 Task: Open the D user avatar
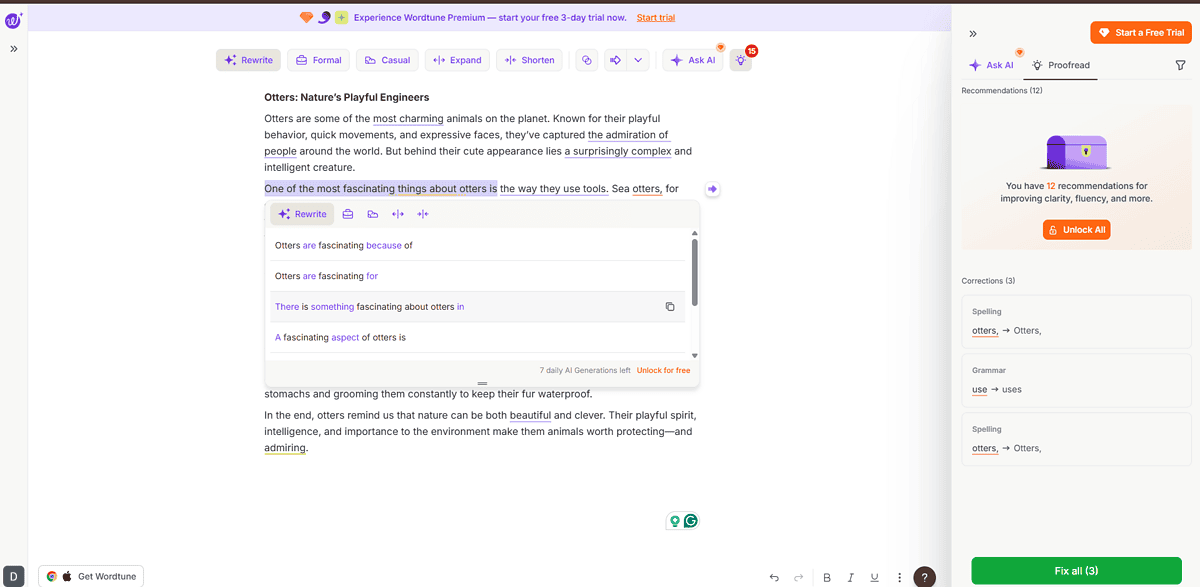14,576
